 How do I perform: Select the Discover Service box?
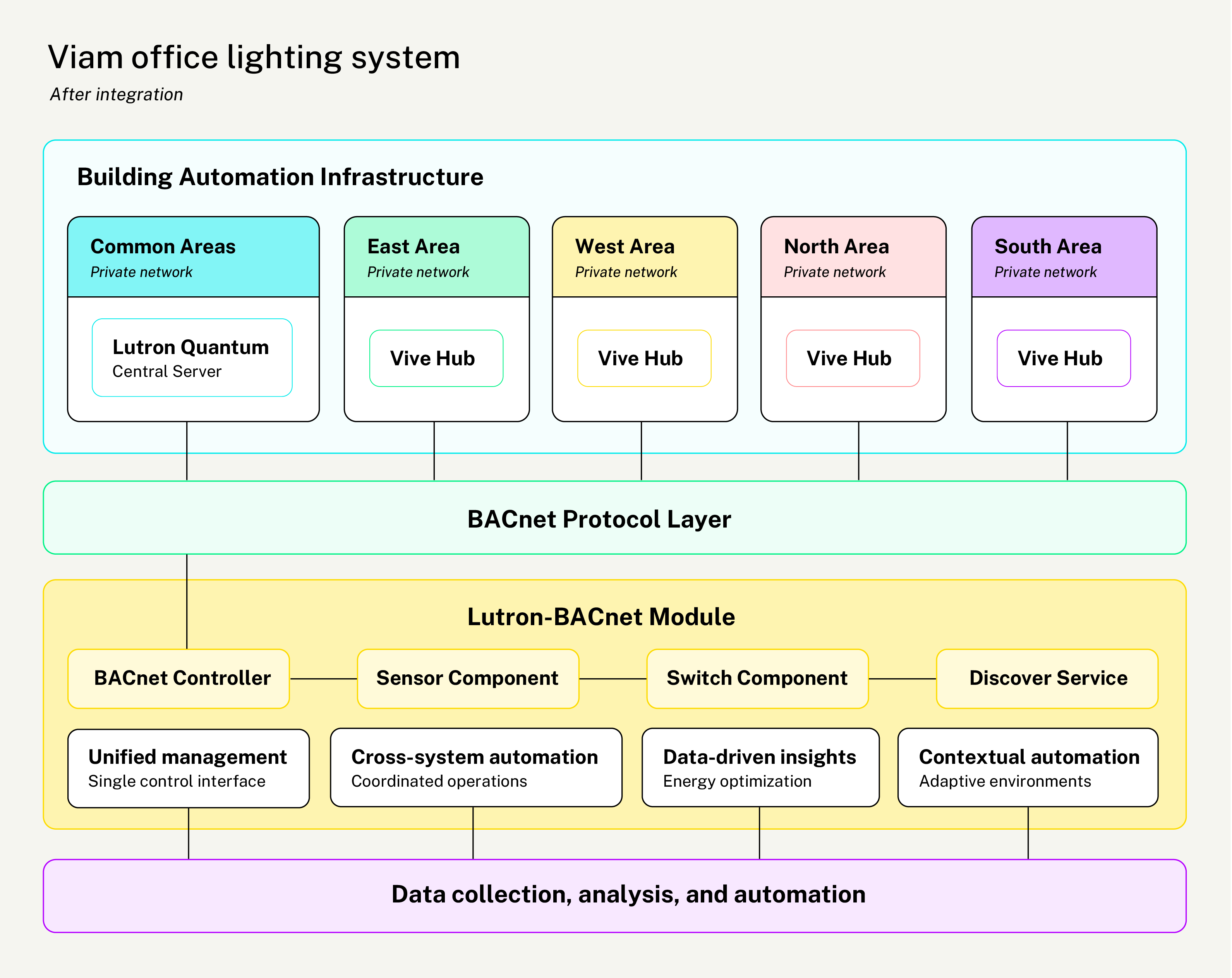tap(1047, 679)
